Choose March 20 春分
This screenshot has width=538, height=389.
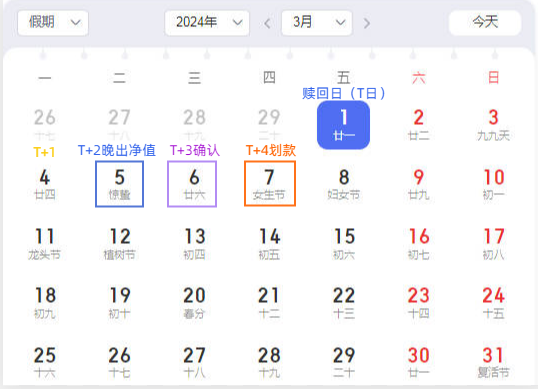[x=194, y=303]
